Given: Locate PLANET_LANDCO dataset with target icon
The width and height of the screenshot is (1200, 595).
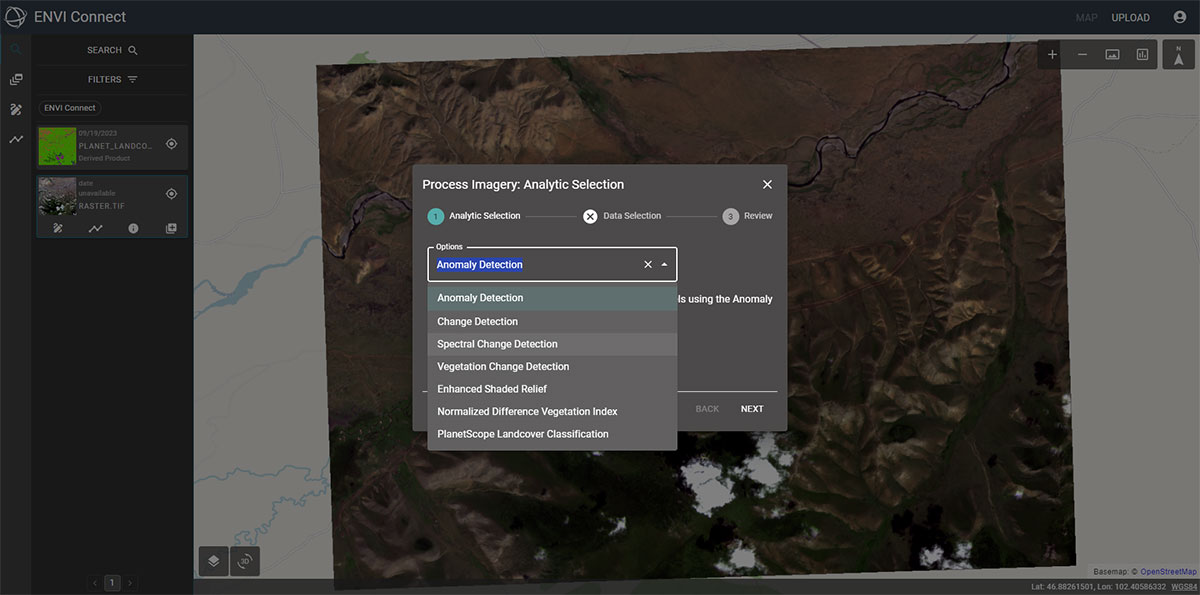Looking at the screenshot, I should pos(171,144).
